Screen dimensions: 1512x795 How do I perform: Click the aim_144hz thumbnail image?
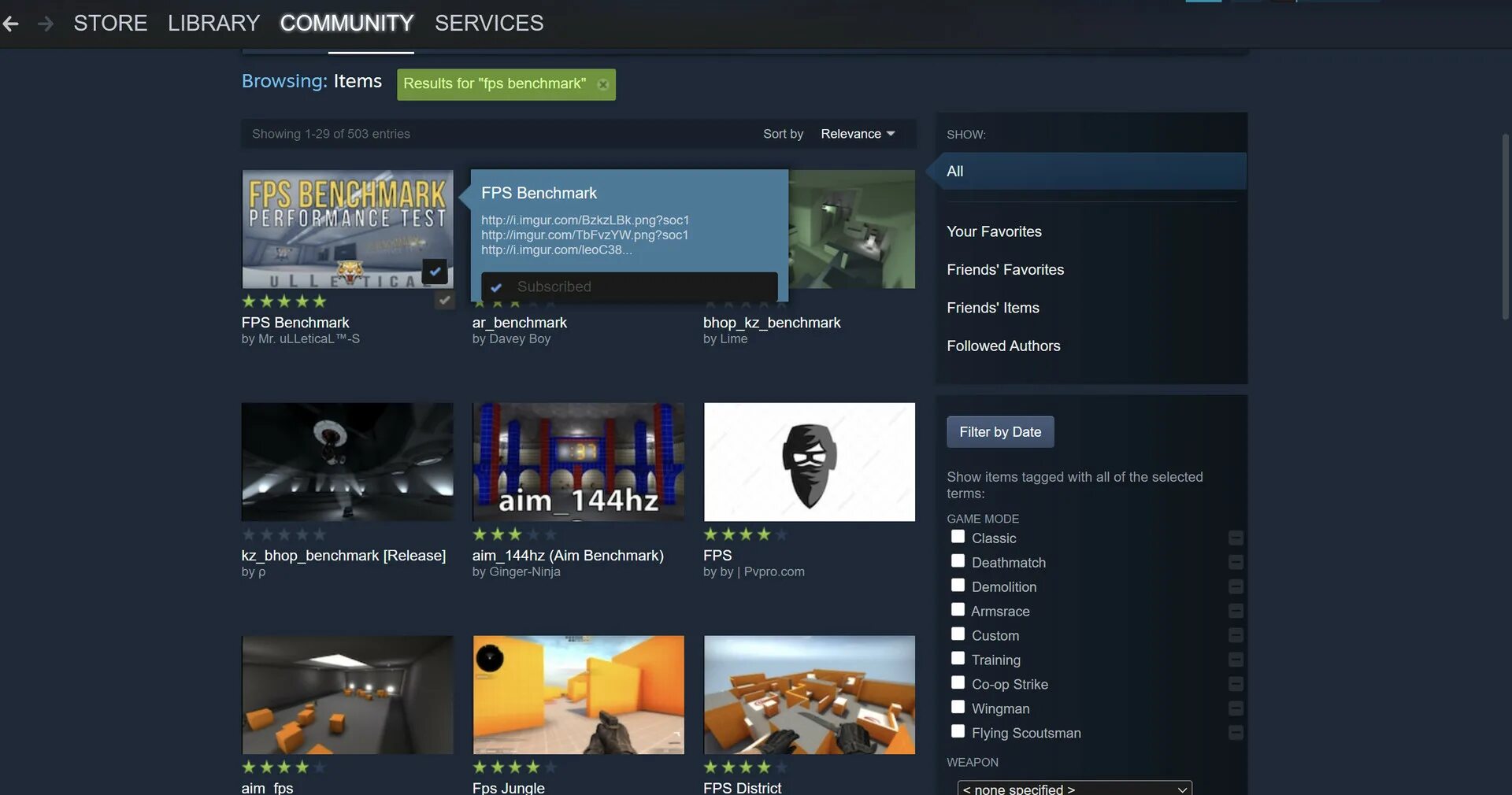pyautogui.click(x=578, y=462)
